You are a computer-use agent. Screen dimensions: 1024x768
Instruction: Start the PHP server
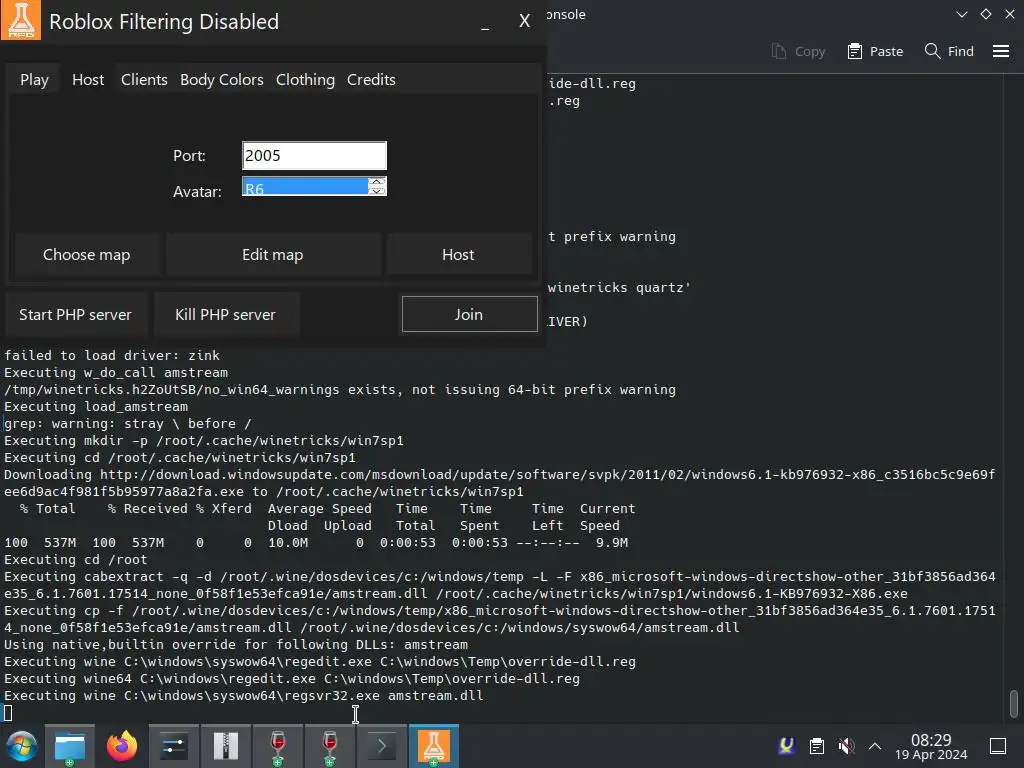point(75,315)
